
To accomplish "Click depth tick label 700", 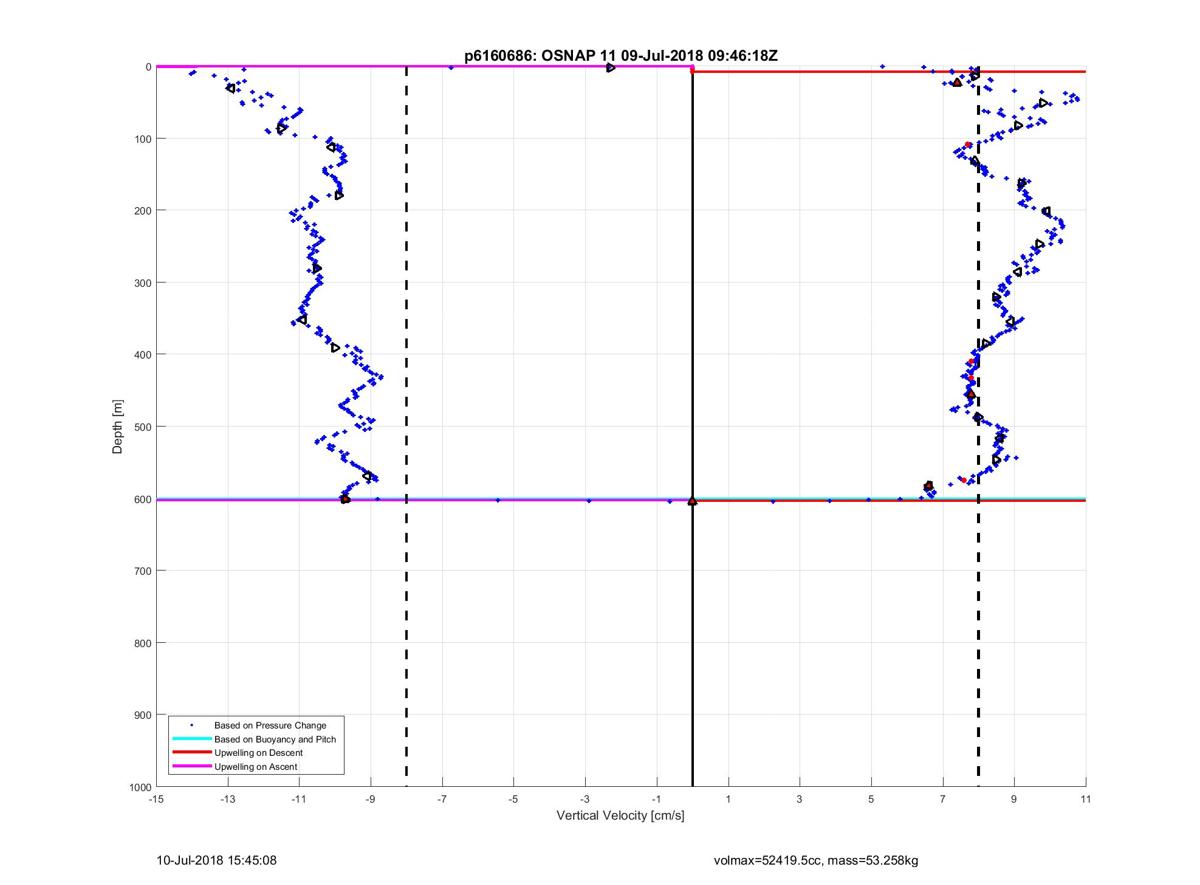I will (141, 571).
